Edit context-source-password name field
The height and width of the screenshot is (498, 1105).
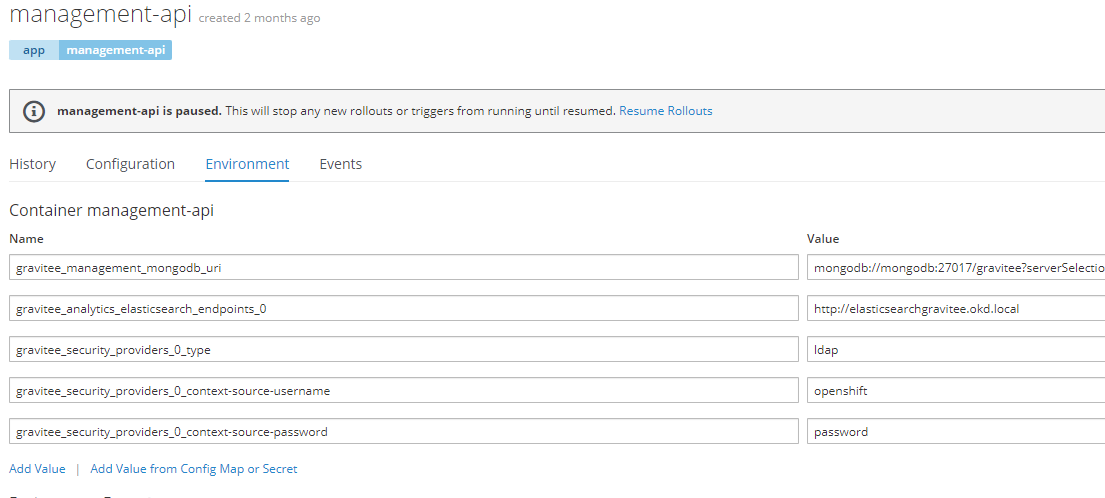(404, 431)
